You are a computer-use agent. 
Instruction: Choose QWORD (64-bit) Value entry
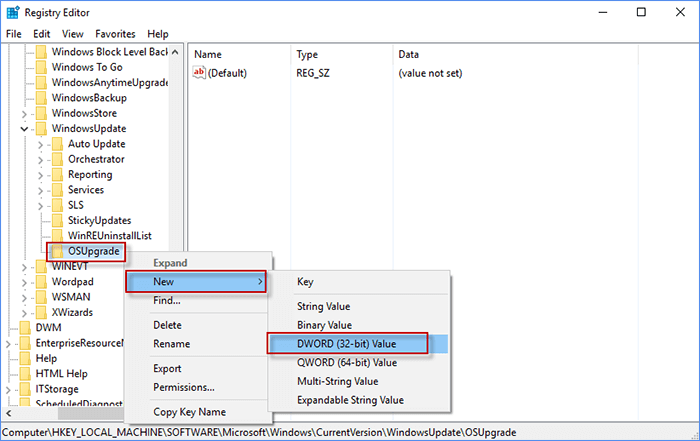(346, 362)
